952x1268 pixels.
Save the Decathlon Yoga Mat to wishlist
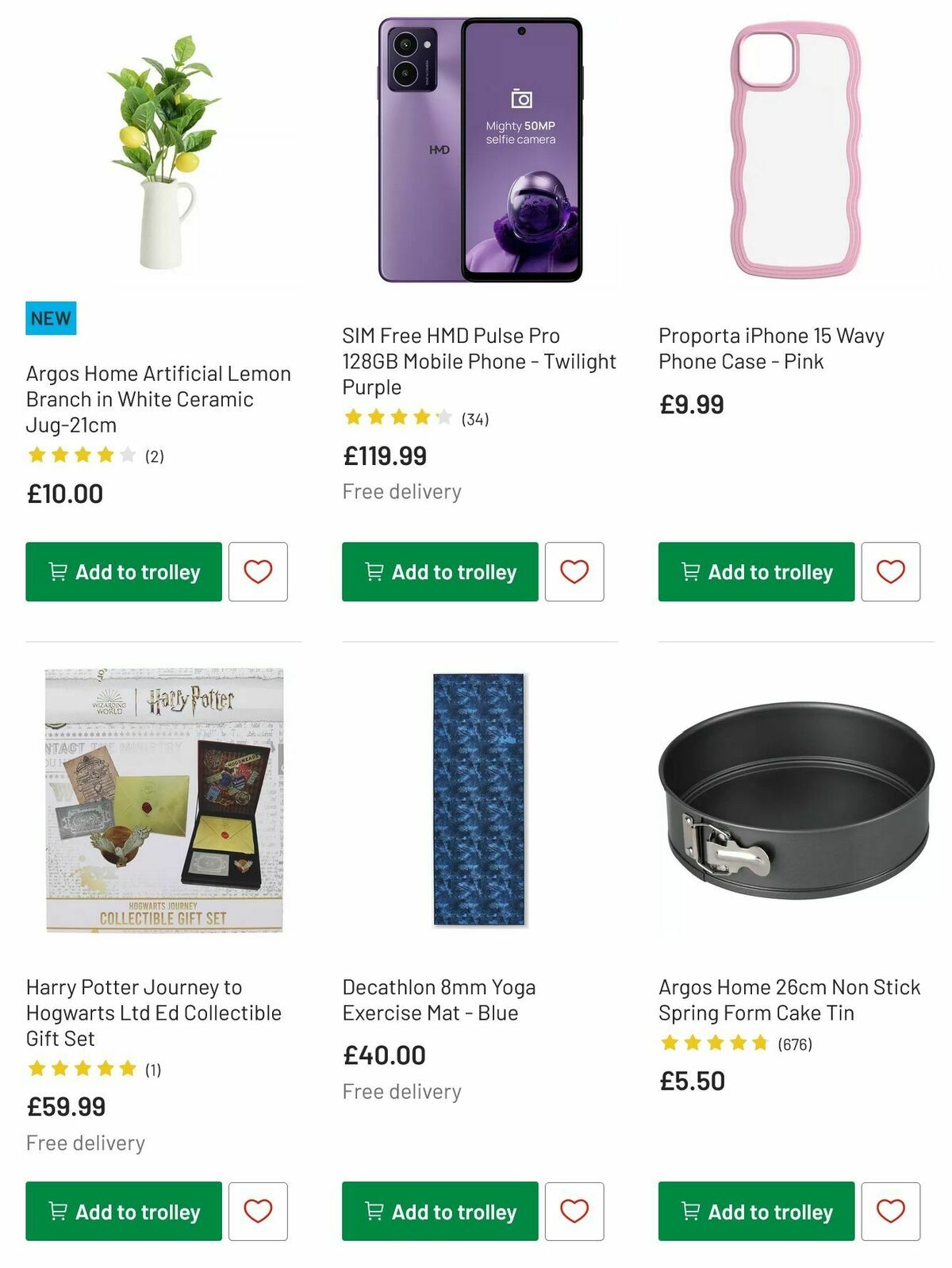point(575,1212)
